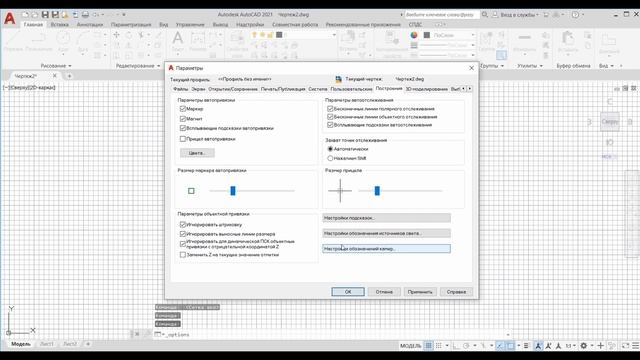The image size is (640, 360).
Task: Toggle Игнорировать выносные линии размера checkbox
Action: point(183,234)
